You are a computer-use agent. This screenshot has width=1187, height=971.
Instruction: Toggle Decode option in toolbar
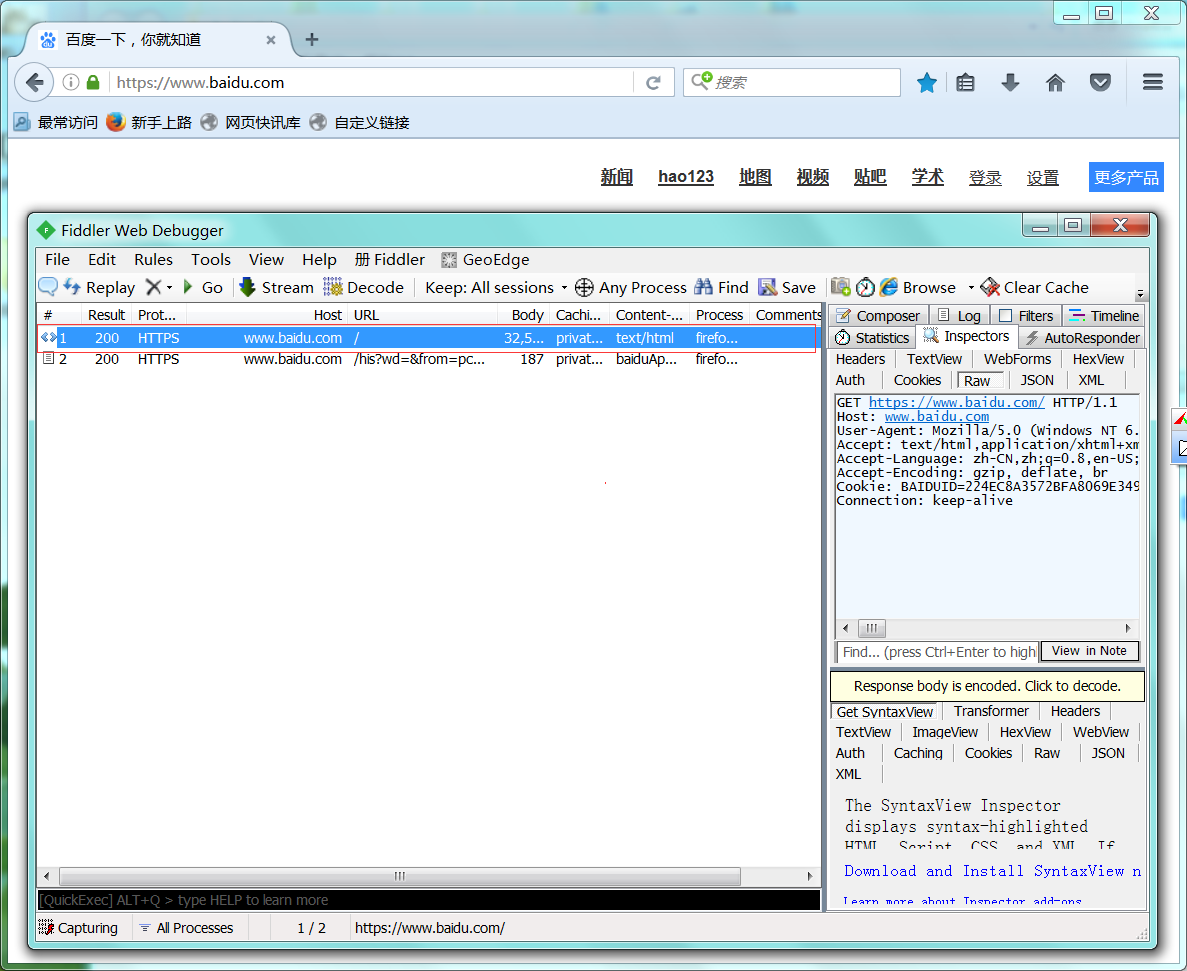[363, 288]
